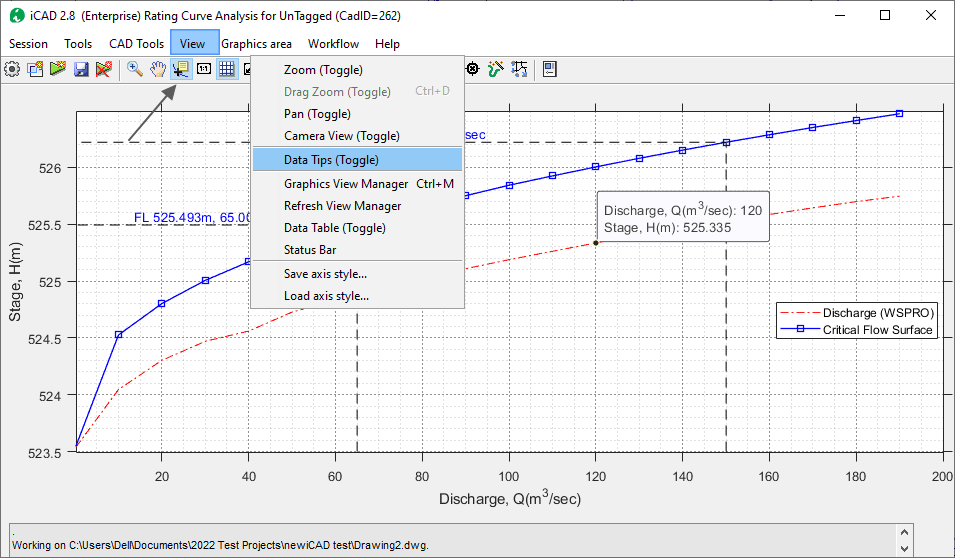This screenshot has height=558, width=955.
Task: Activate the hand pan tool
Action: tap(158, 69)
